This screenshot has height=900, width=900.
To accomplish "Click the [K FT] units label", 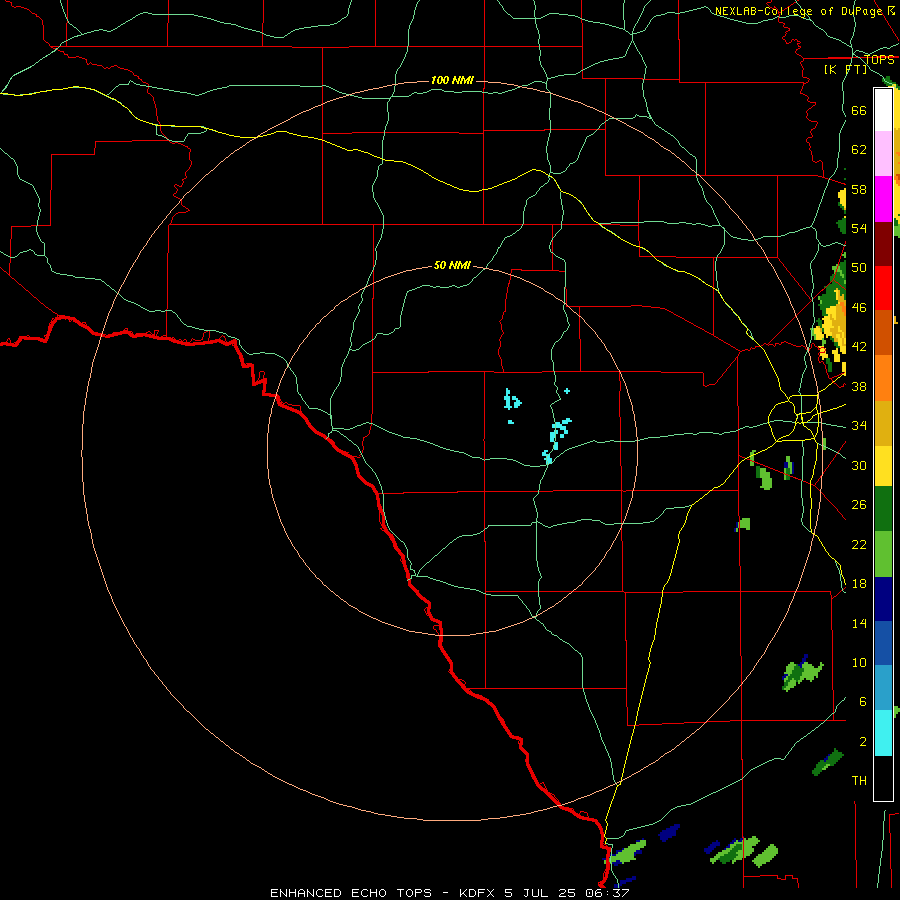I will pos(845,69).
